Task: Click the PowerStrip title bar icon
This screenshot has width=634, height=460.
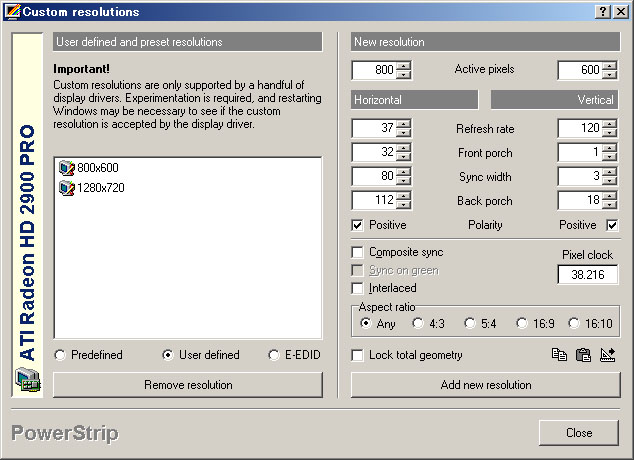Action: pos(13,11)
